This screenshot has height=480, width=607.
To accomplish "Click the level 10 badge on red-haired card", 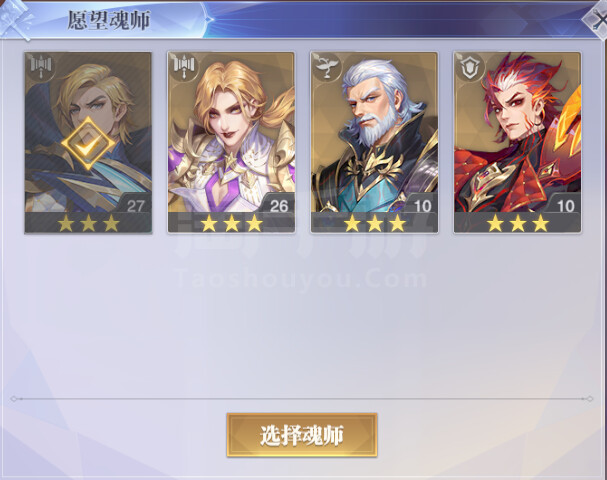I will coord(565,205).
